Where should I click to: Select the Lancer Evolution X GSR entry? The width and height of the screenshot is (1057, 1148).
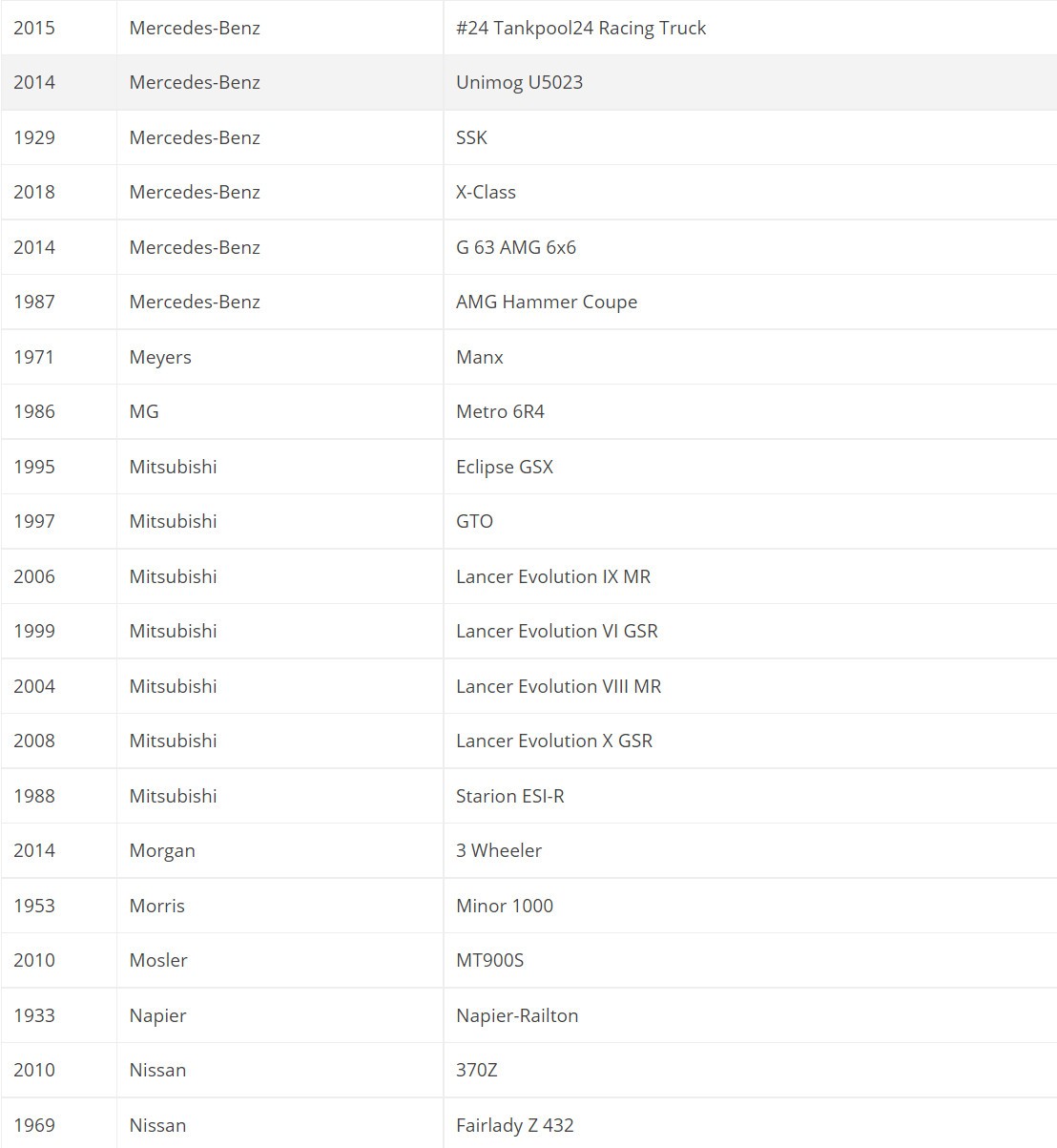click(x=554, y=741)
